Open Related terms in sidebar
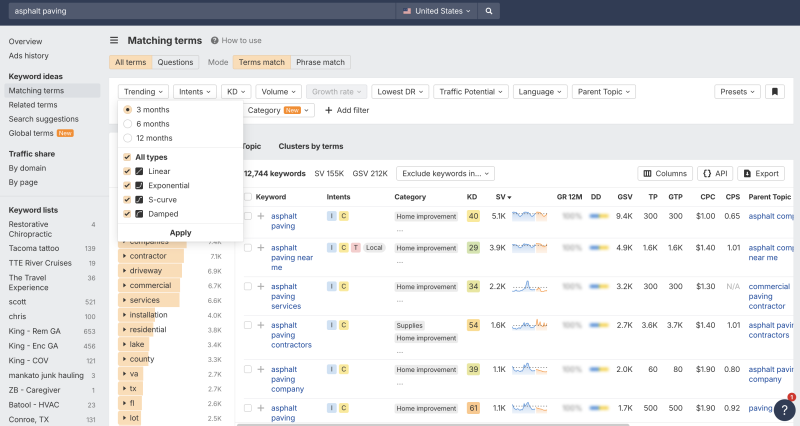This screenshot has width=800, height=426. pos(33,105)
